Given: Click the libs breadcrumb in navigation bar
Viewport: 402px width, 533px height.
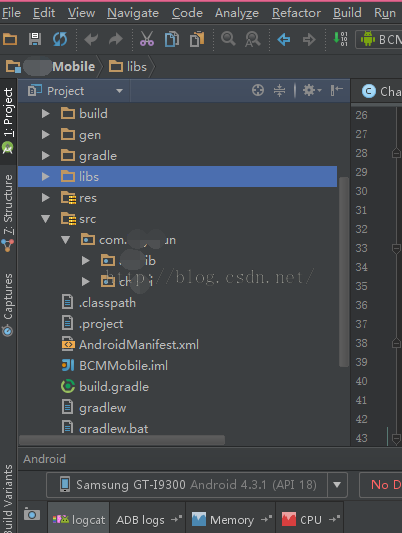Looking at the screenshot, I should 128,67.
